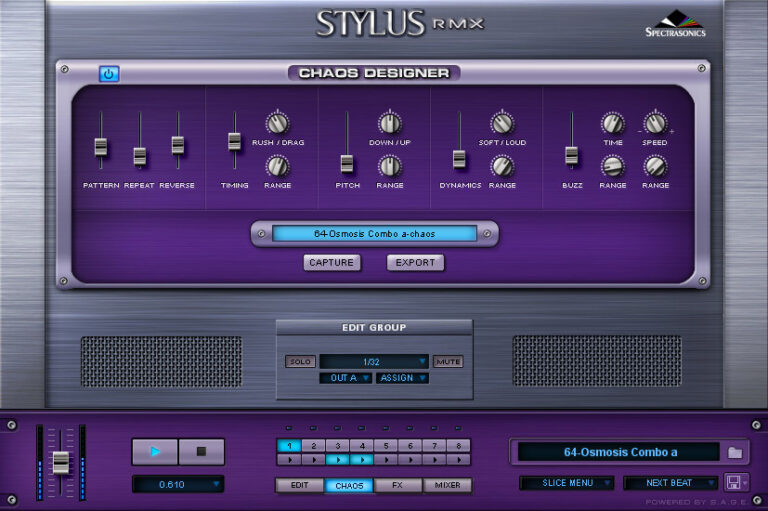Select part 1
This screenshot has width=768, height=511.
coord(289,446)
